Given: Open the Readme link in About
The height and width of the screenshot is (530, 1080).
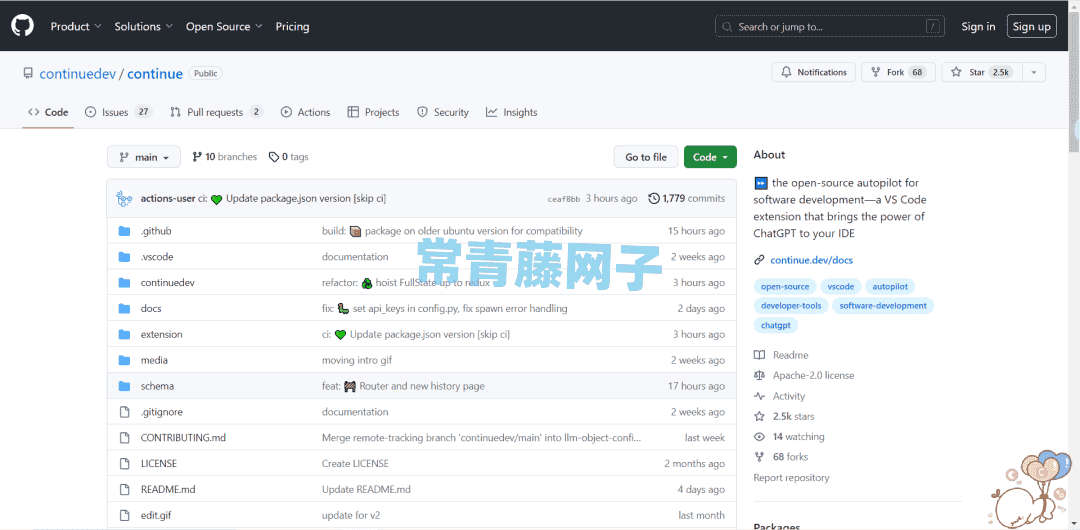Looking at the screenshot, I should 781,355.
